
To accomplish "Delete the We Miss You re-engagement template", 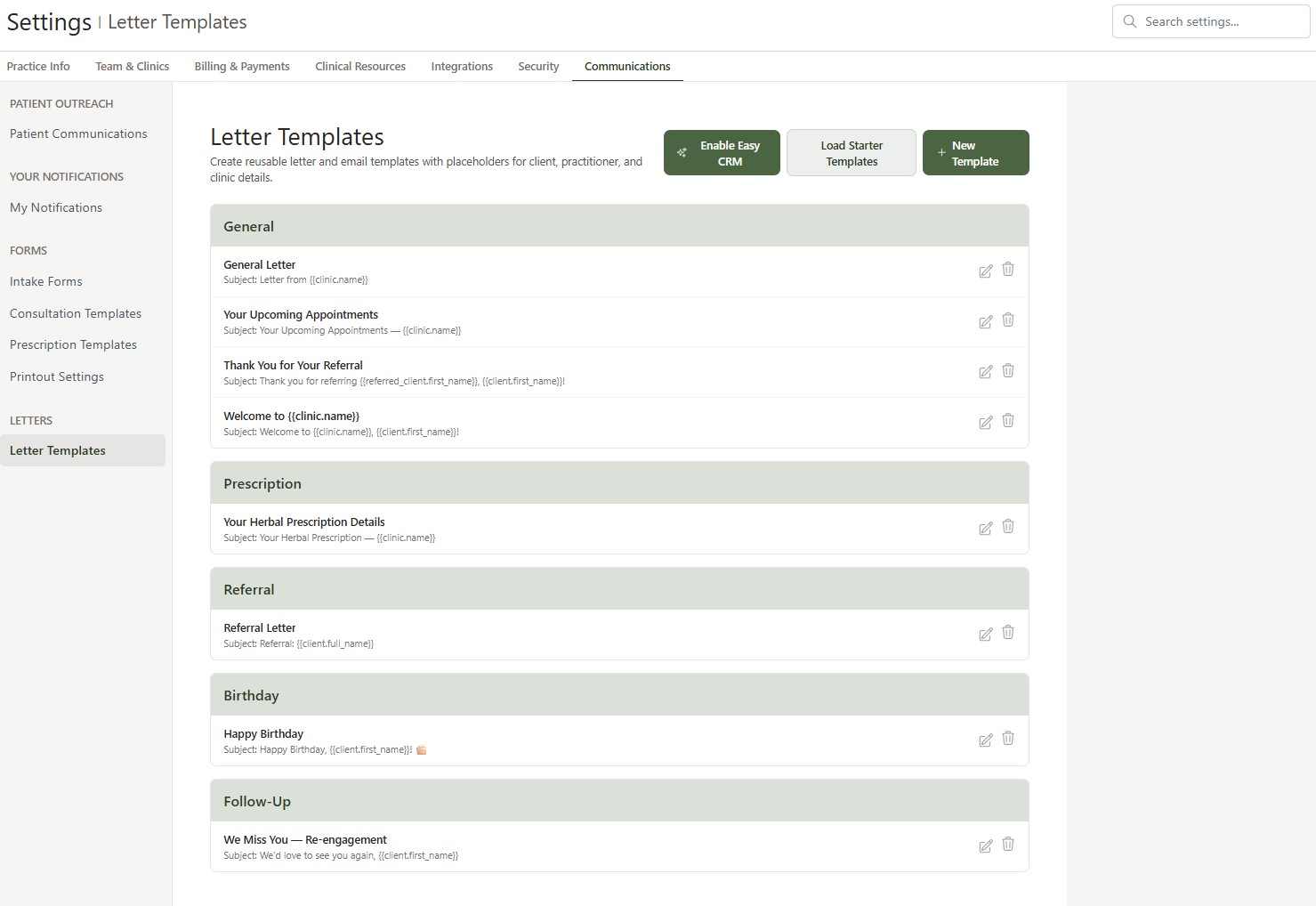I will (1007, 845).
